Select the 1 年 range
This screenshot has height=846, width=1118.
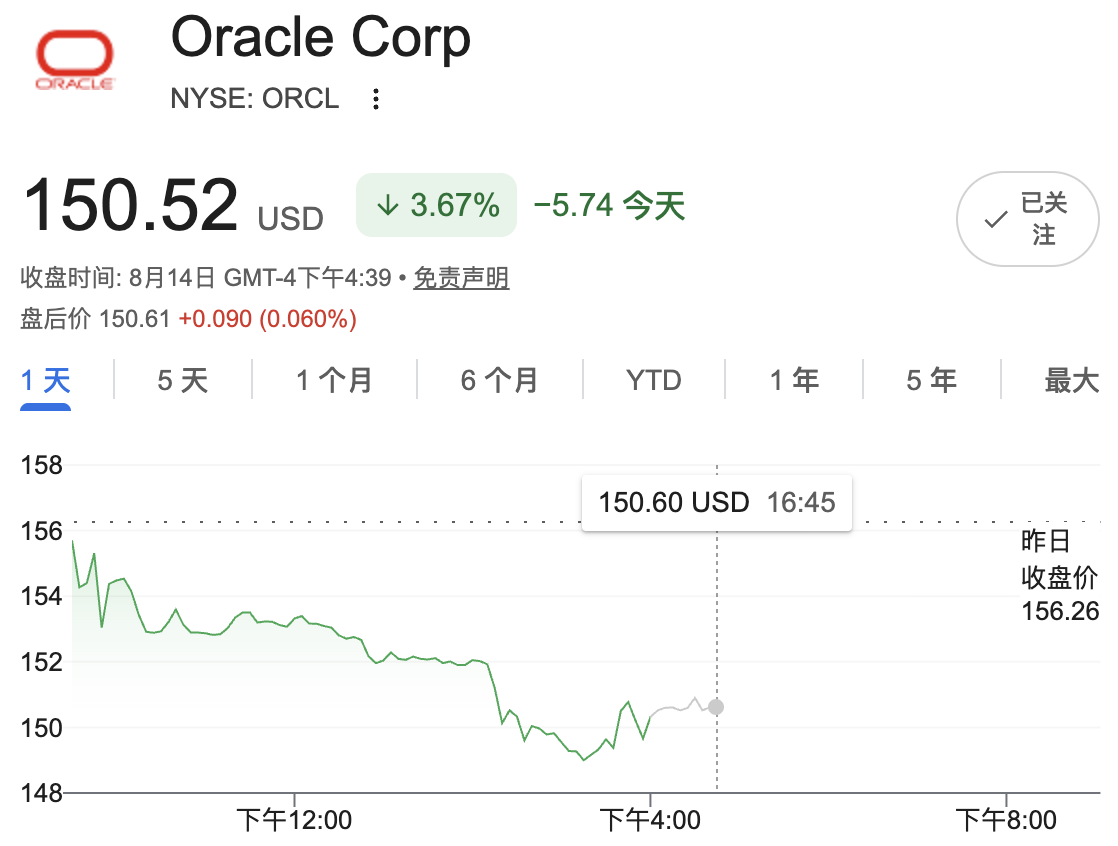coord(794,381)
